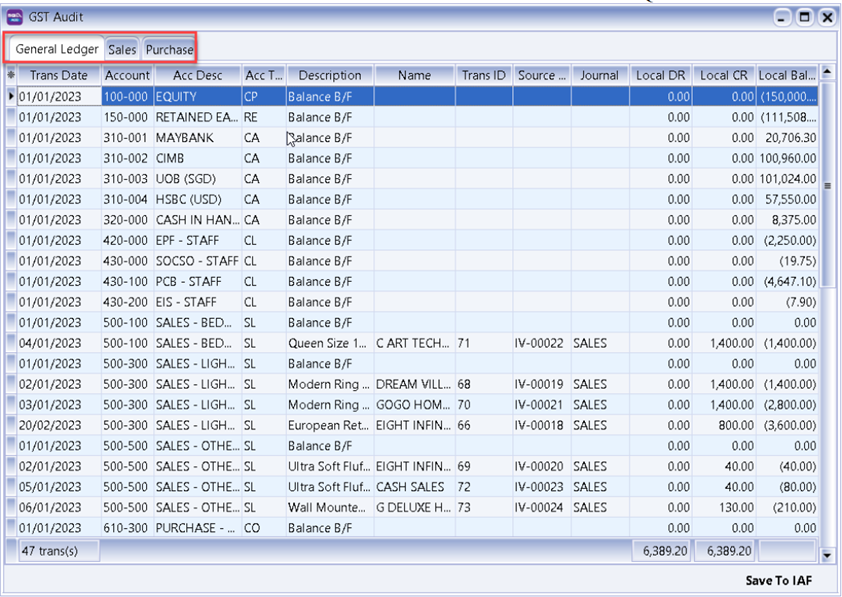Image resolution: width=842 pixels, height=597 pixels.
Task: Click the scroll down arrow of vertical scrollbar
Action: click(826, 554)
